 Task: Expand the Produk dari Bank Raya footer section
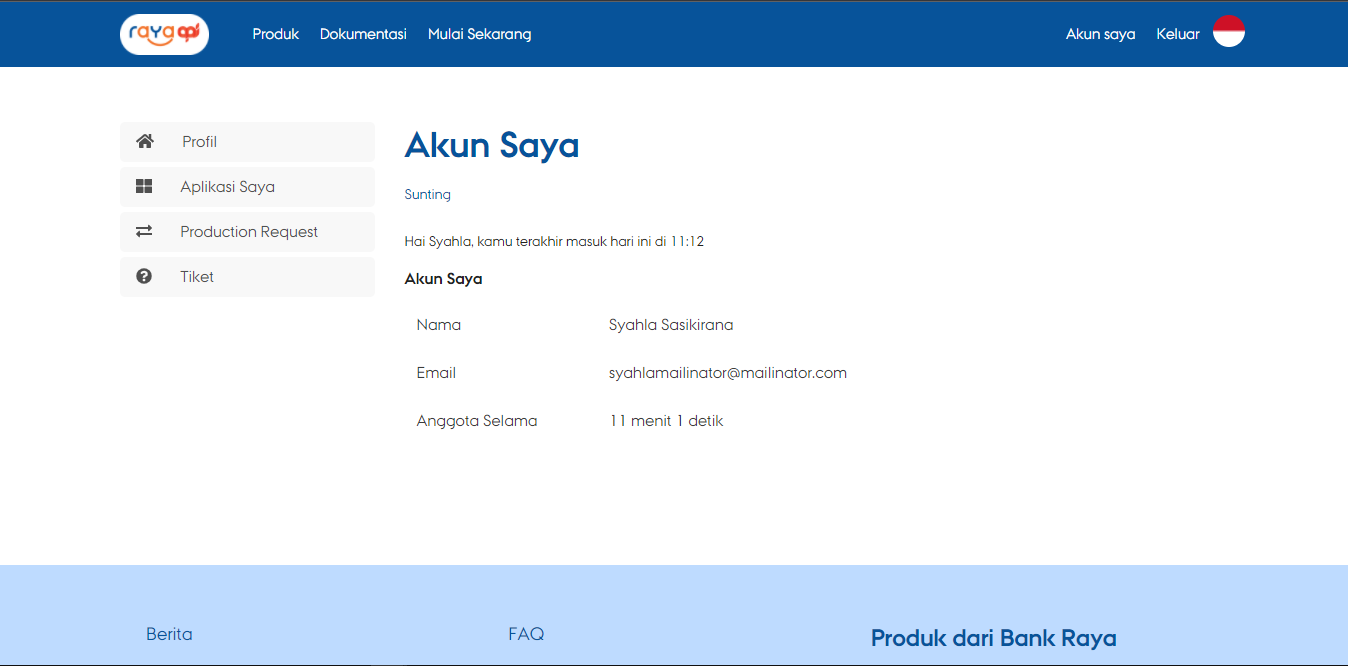(995, 637)
